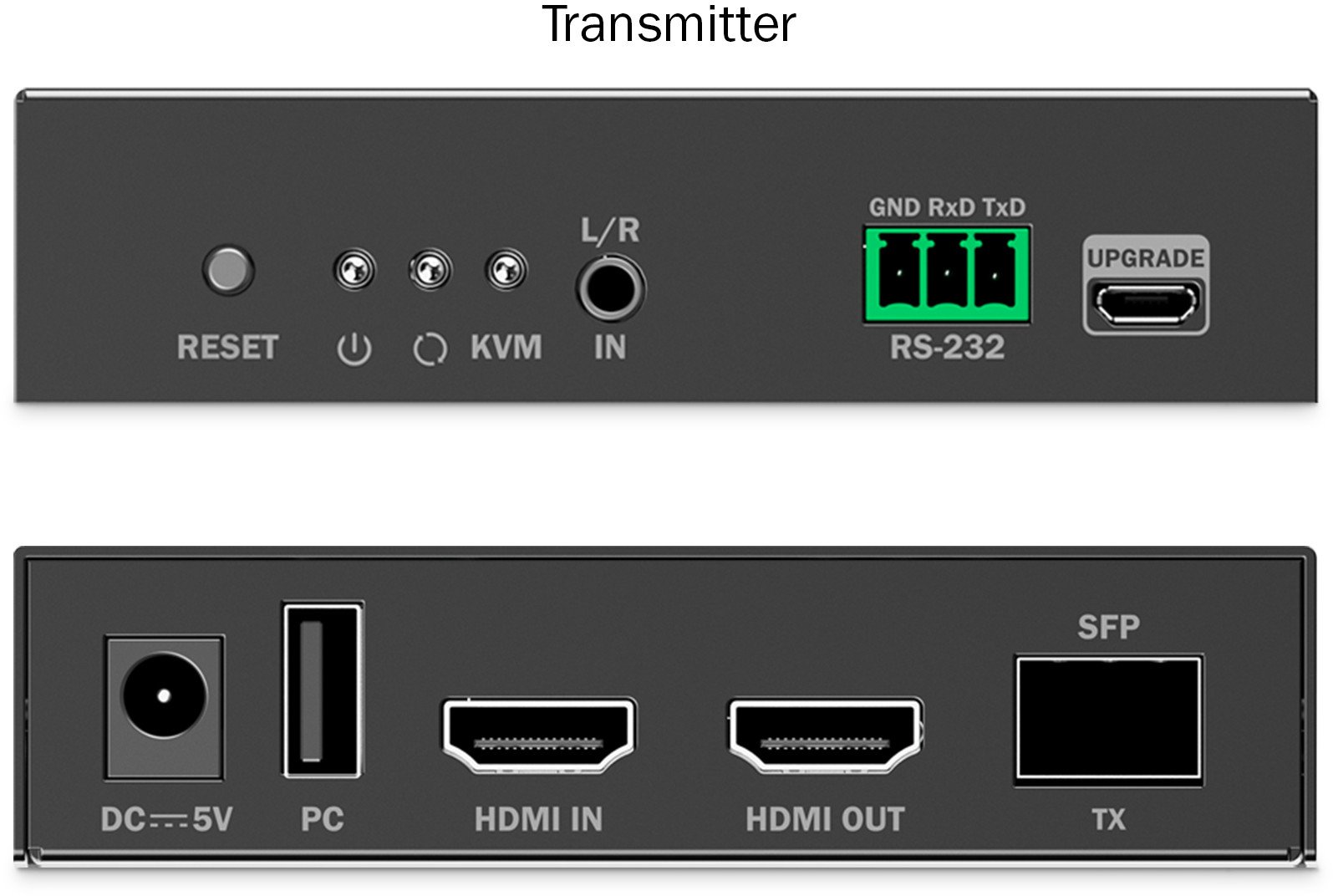The image size is (1333, 896).
Task: Click the SFP TX slot
Action: tap(1108, 719)
